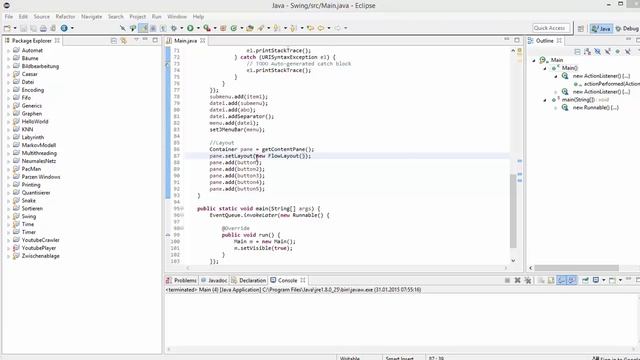Open the Refactor menu
This screenshot has height=360, width=640.
coord(65,17)
